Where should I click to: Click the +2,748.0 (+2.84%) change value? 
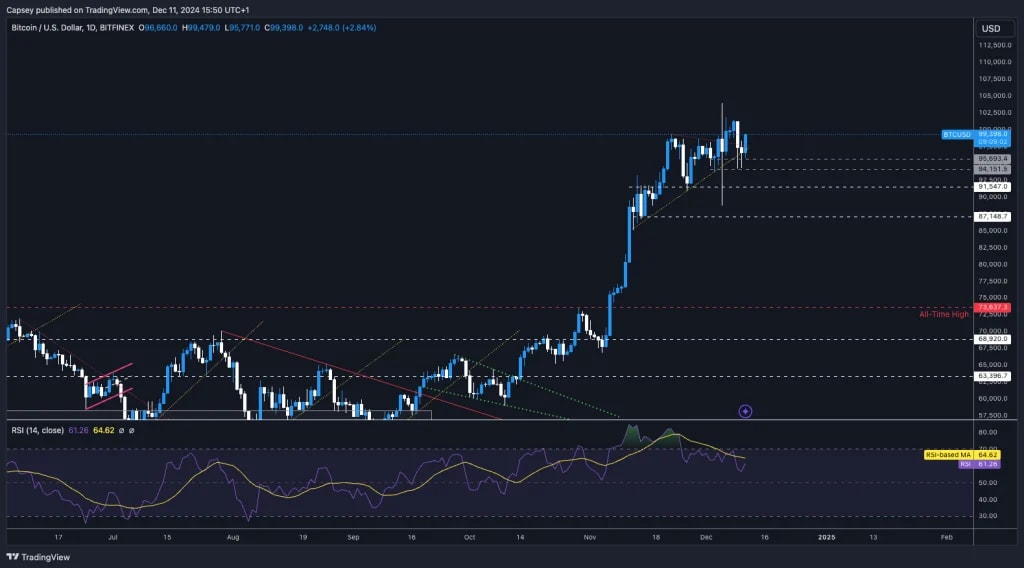pyautogui.click(x=342, y=28)
